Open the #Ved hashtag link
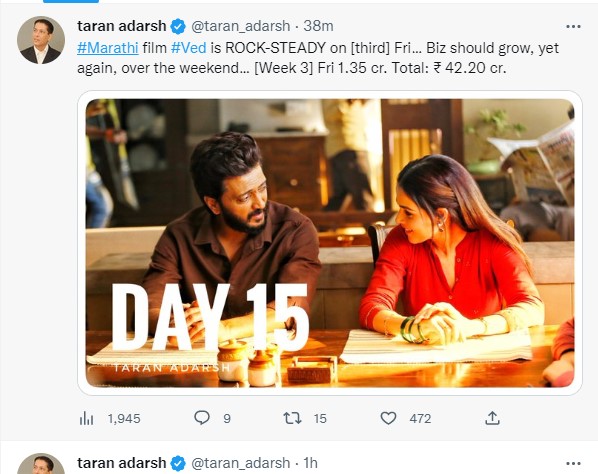The height and width of the screenshot is (474, 598). pos(188,48)
